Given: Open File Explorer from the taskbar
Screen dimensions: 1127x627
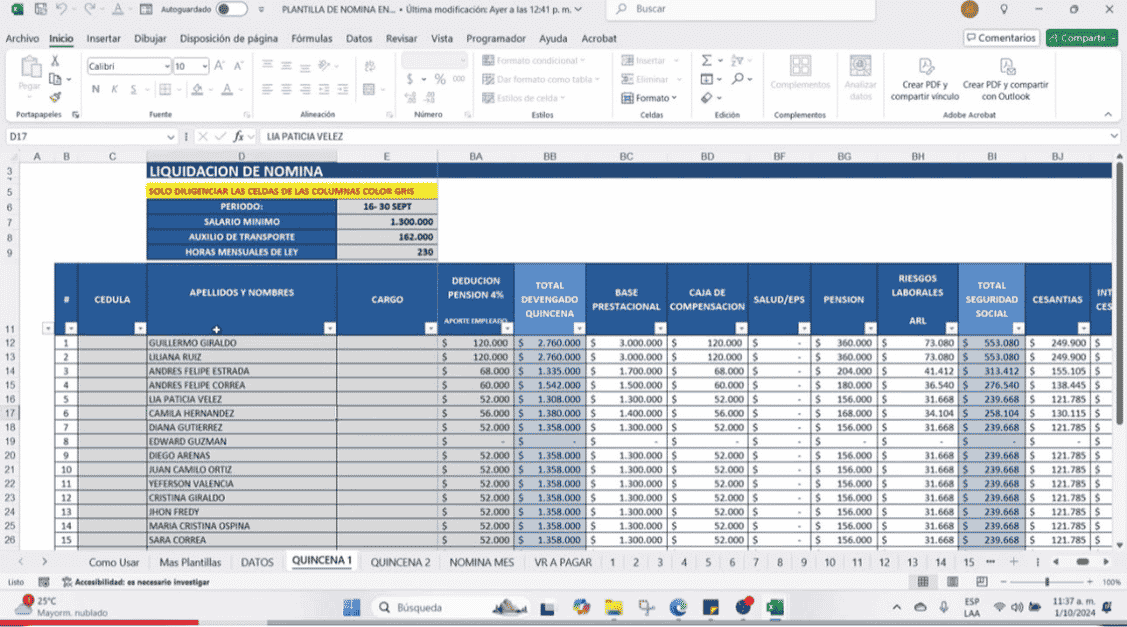Looking at the screenshot, I should click(613, 608).
